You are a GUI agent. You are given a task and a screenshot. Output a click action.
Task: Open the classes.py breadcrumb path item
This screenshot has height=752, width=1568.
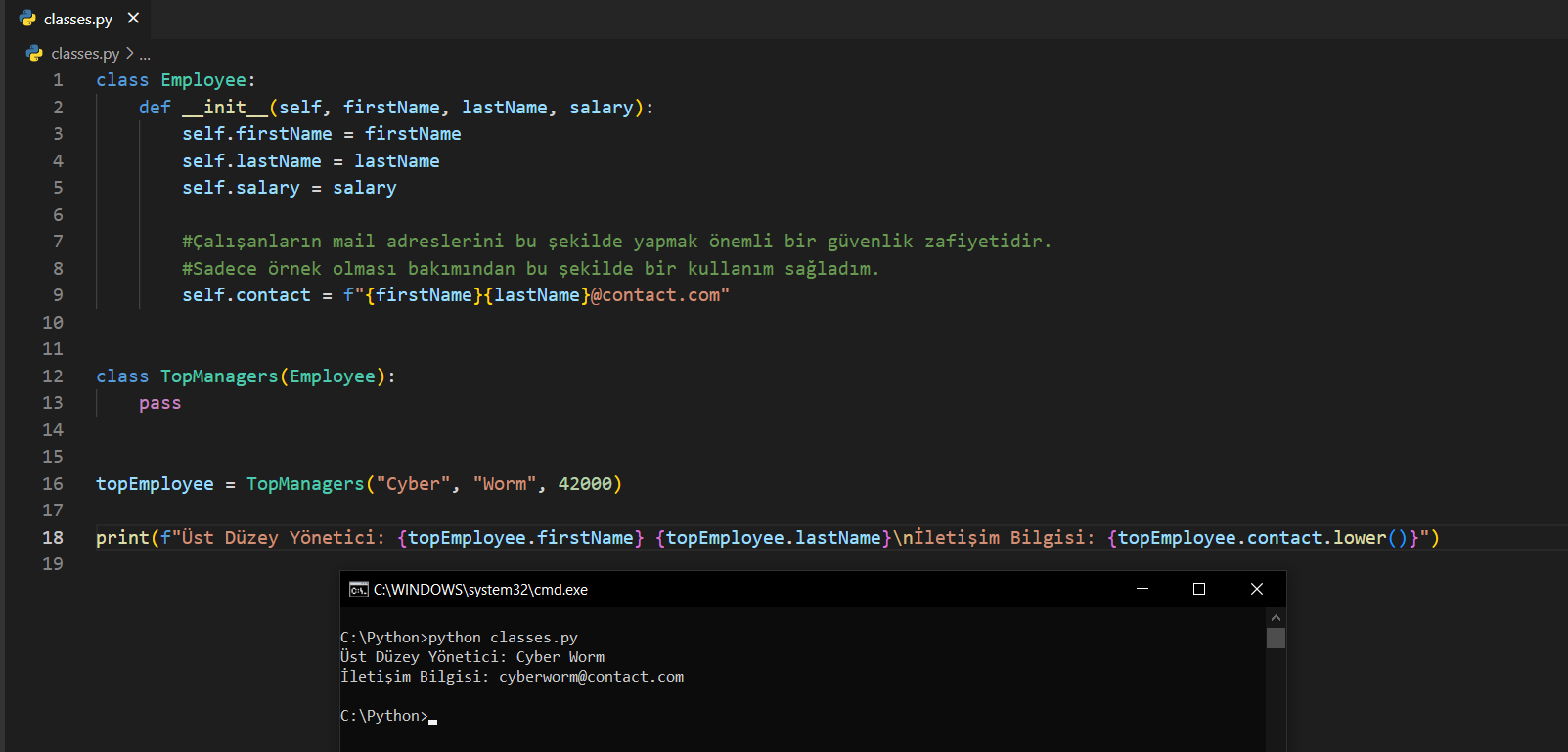pyautogui.click(x=85, y=54)
